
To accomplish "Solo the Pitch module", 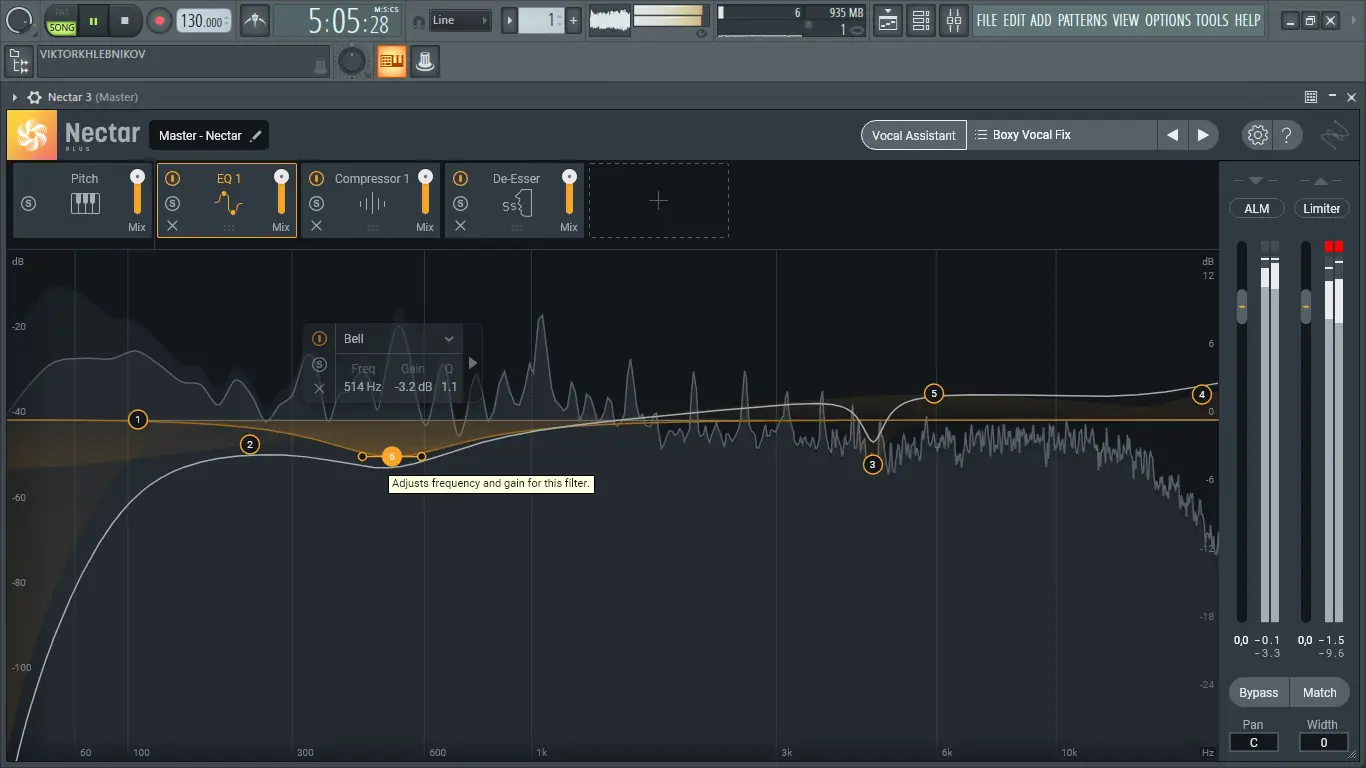I will [28, 203].
